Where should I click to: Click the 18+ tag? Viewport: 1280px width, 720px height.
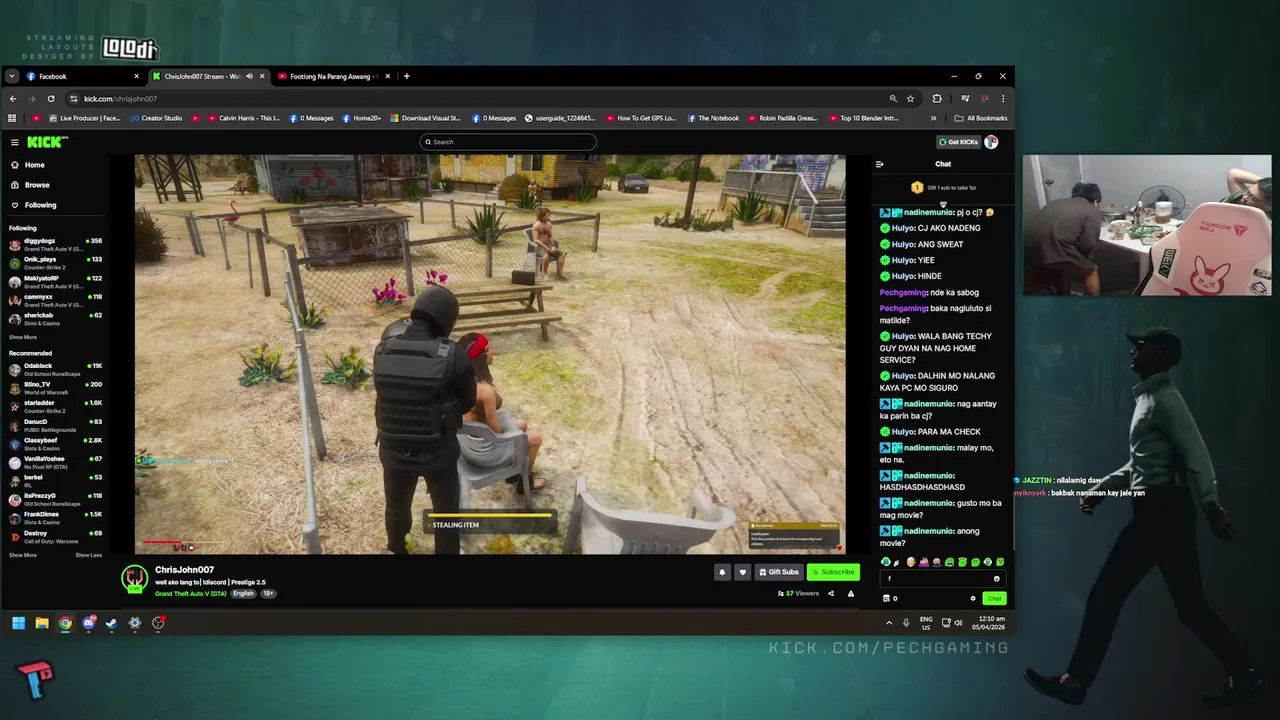[268, 594]
